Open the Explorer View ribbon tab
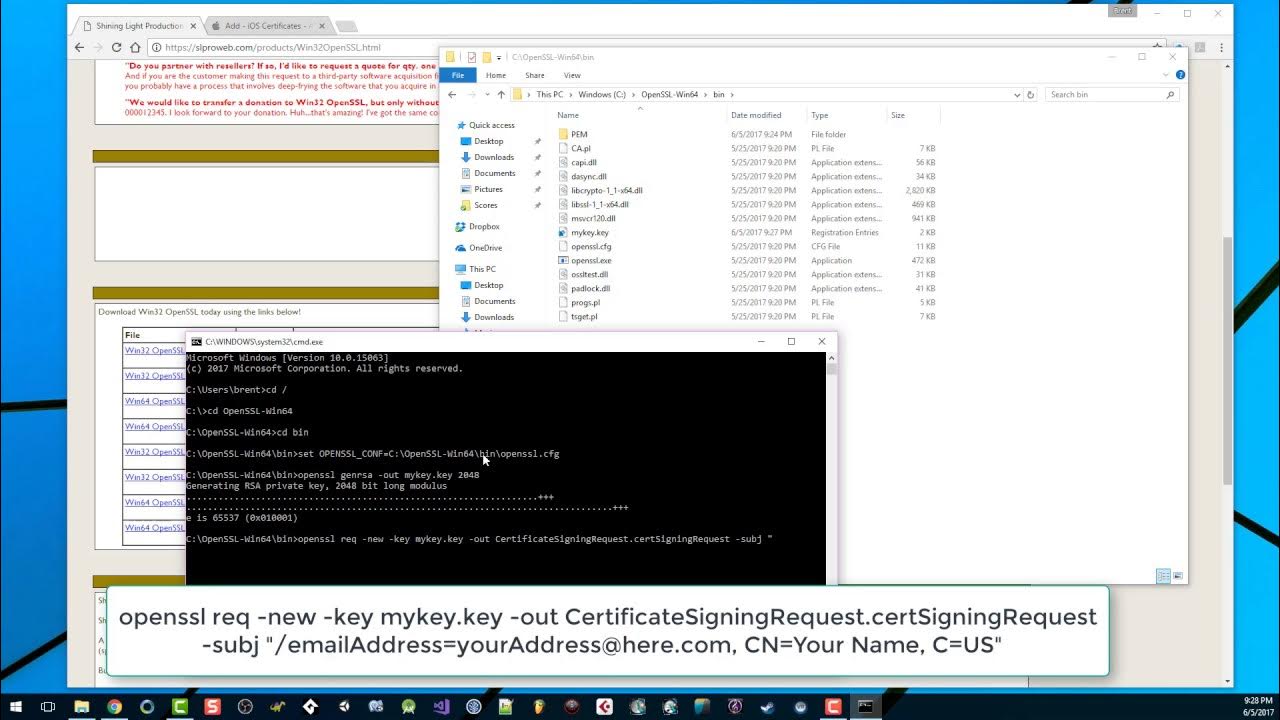 tap(572, 75)
